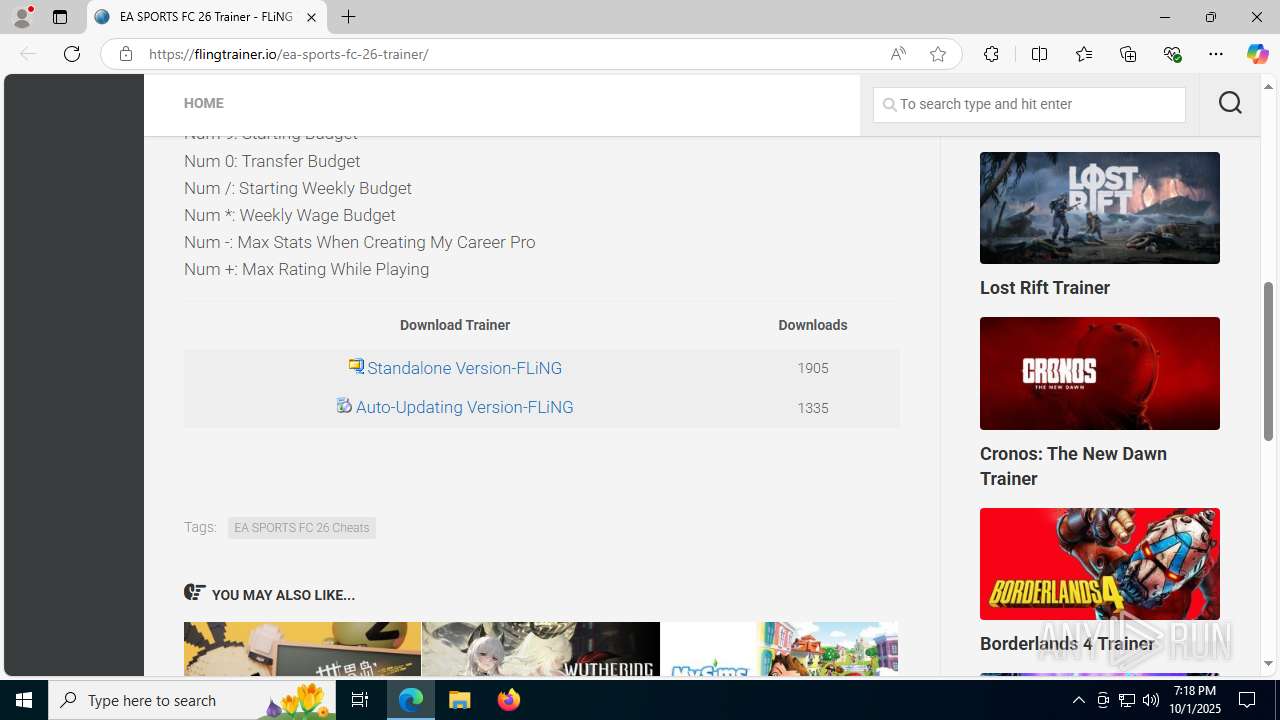Click the Download Trainer column header

(x=455, y=325)
